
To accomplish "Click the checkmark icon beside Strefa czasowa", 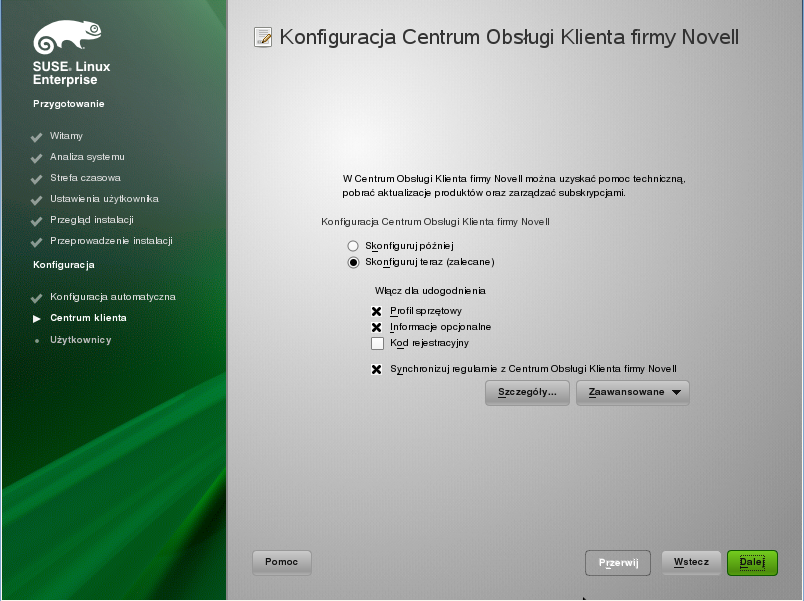I will 36,179.
